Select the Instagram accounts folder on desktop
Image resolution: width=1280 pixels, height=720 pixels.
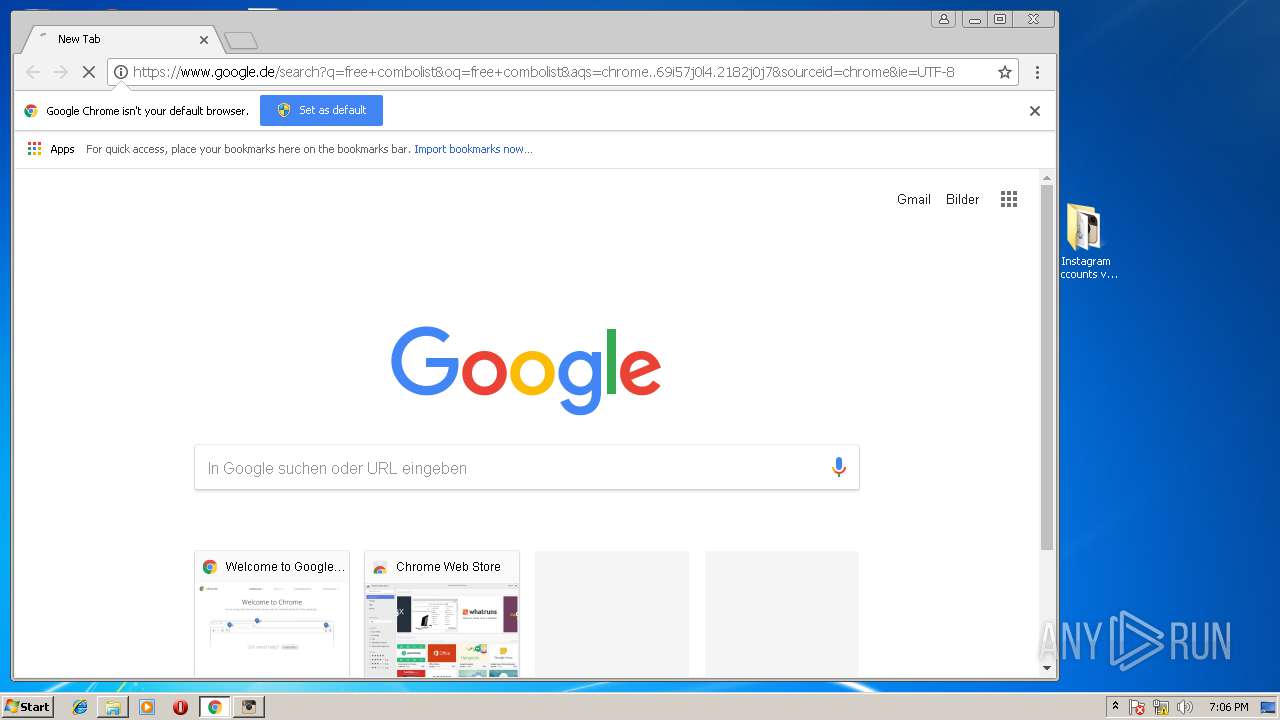1085,241
